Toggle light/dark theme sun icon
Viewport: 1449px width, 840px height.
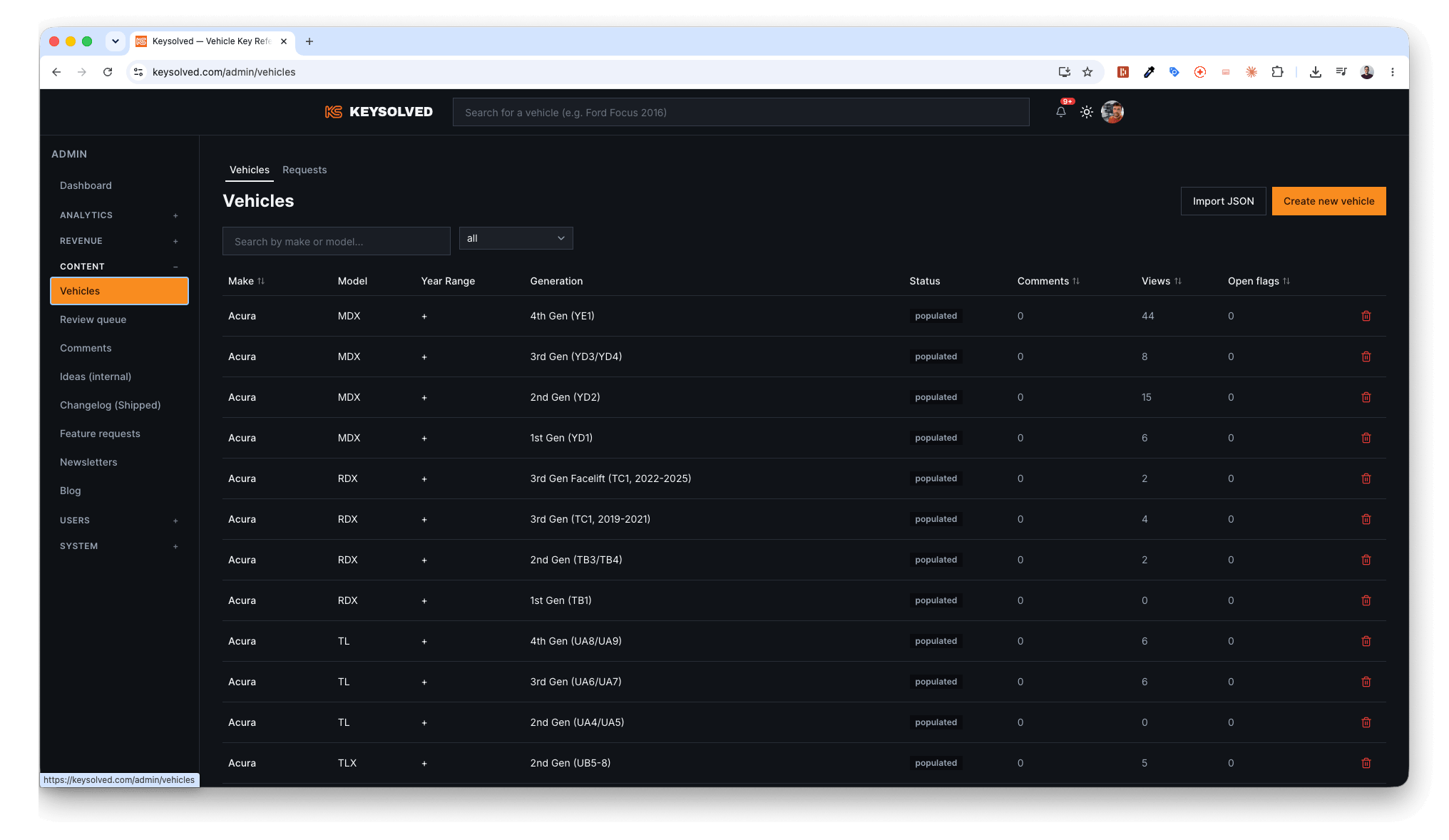pos(1087,112)
